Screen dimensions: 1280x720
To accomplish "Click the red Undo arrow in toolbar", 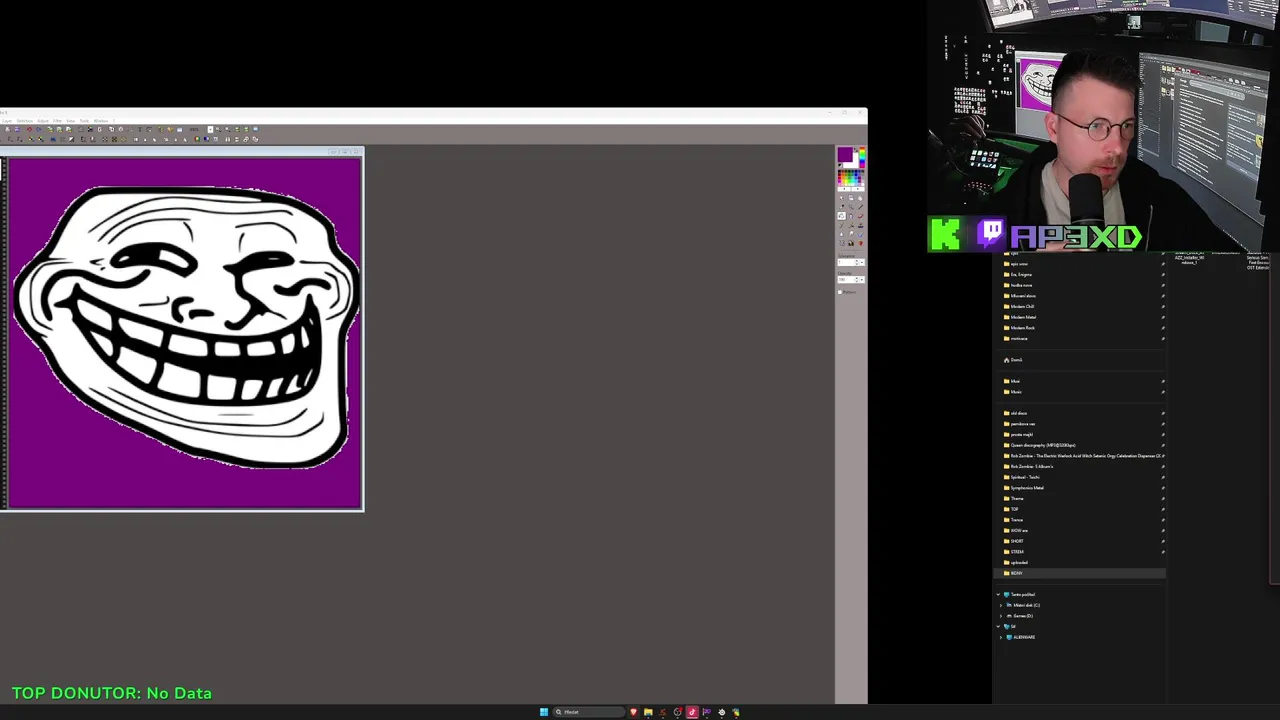I will pyautogui.click(x=29, y=129).
